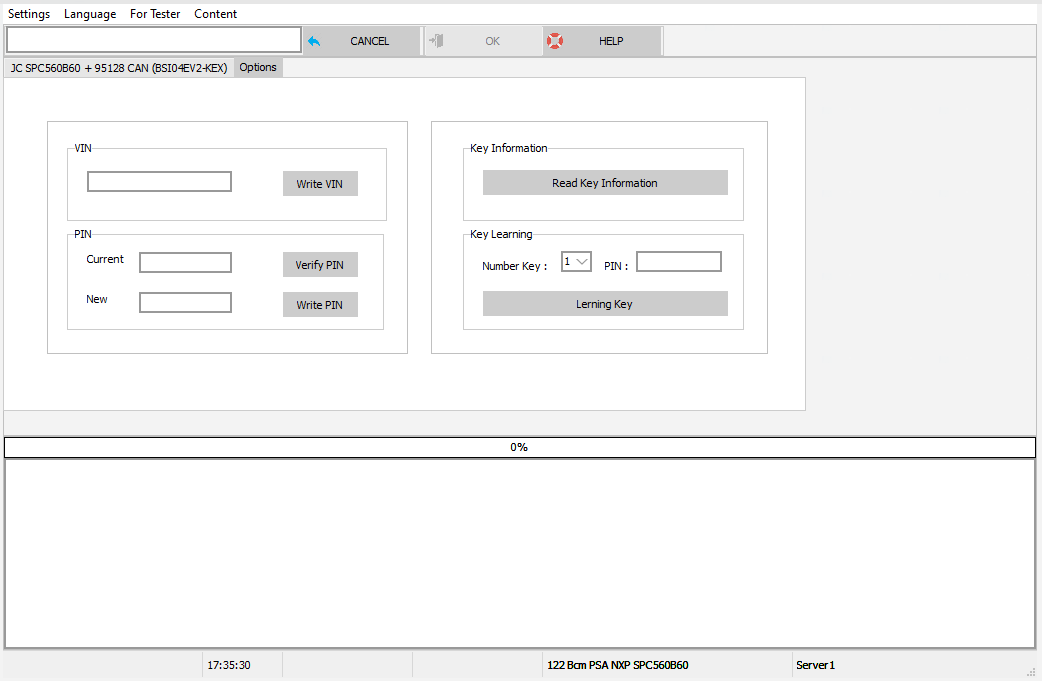Select the JC SPC560B60 + 95128 CAN tab
Viewport: 1042px width, 681px height.
point(117,67)
